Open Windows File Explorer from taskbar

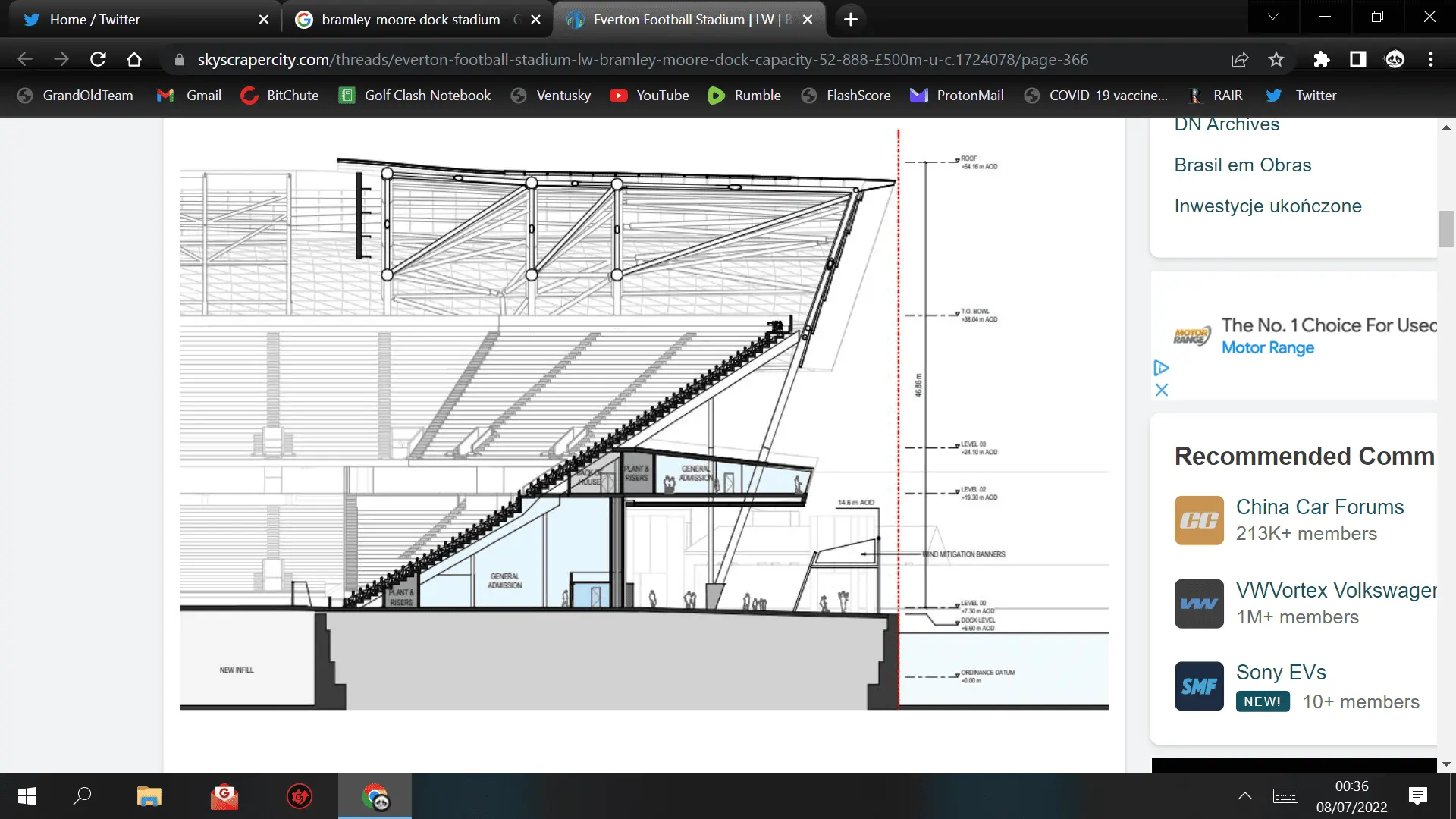(149, 796)
